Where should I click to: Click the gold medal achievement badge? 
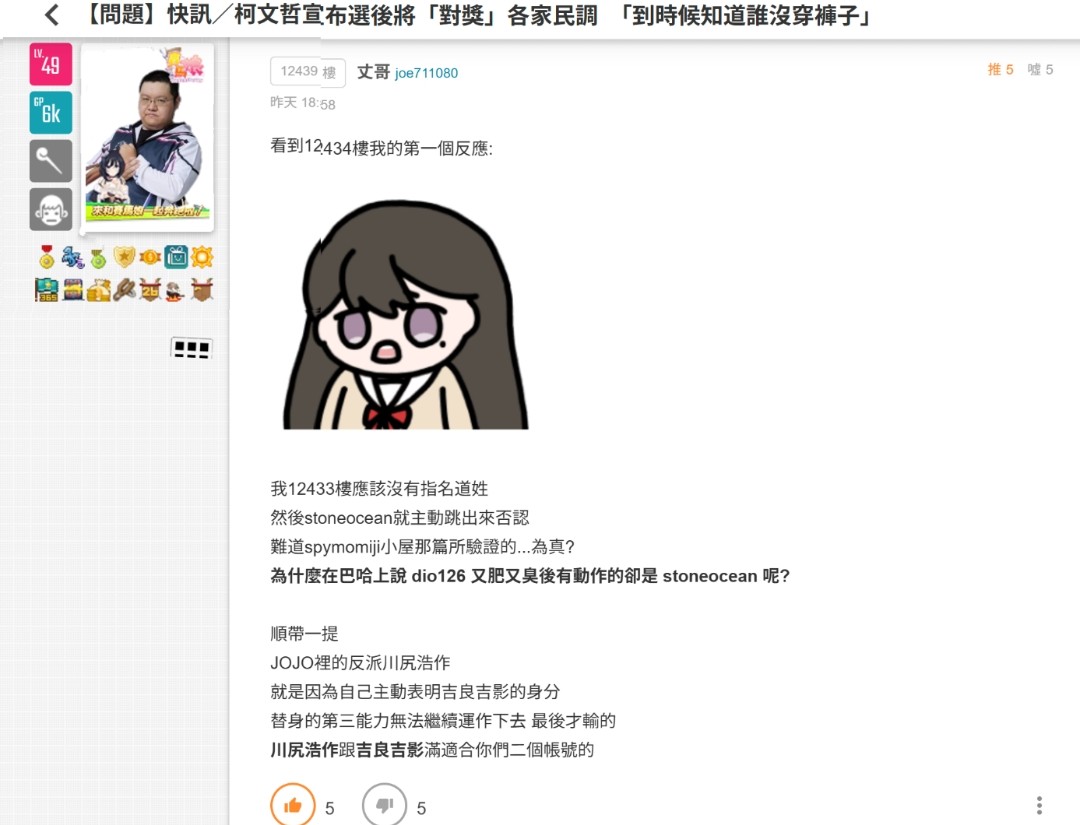46,257
